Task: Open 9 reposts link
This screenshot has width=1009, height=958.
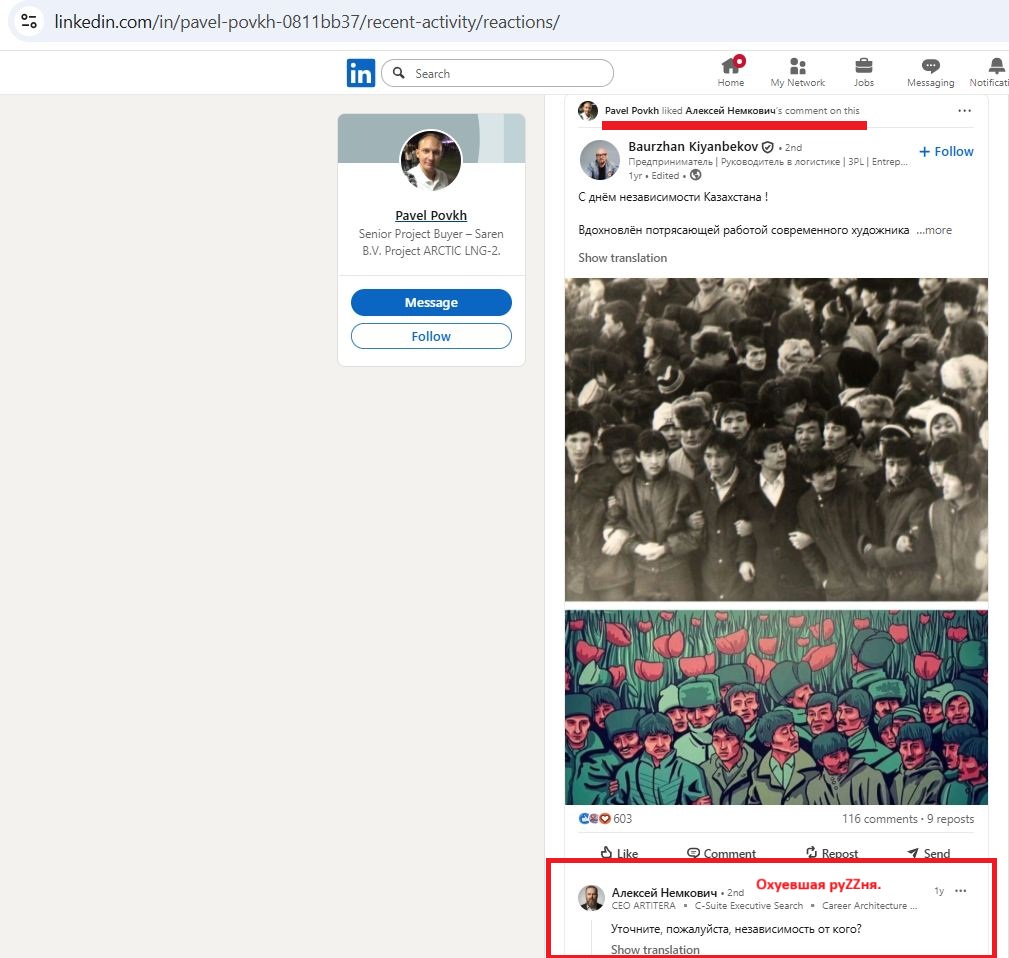Action: coord(950,818)
